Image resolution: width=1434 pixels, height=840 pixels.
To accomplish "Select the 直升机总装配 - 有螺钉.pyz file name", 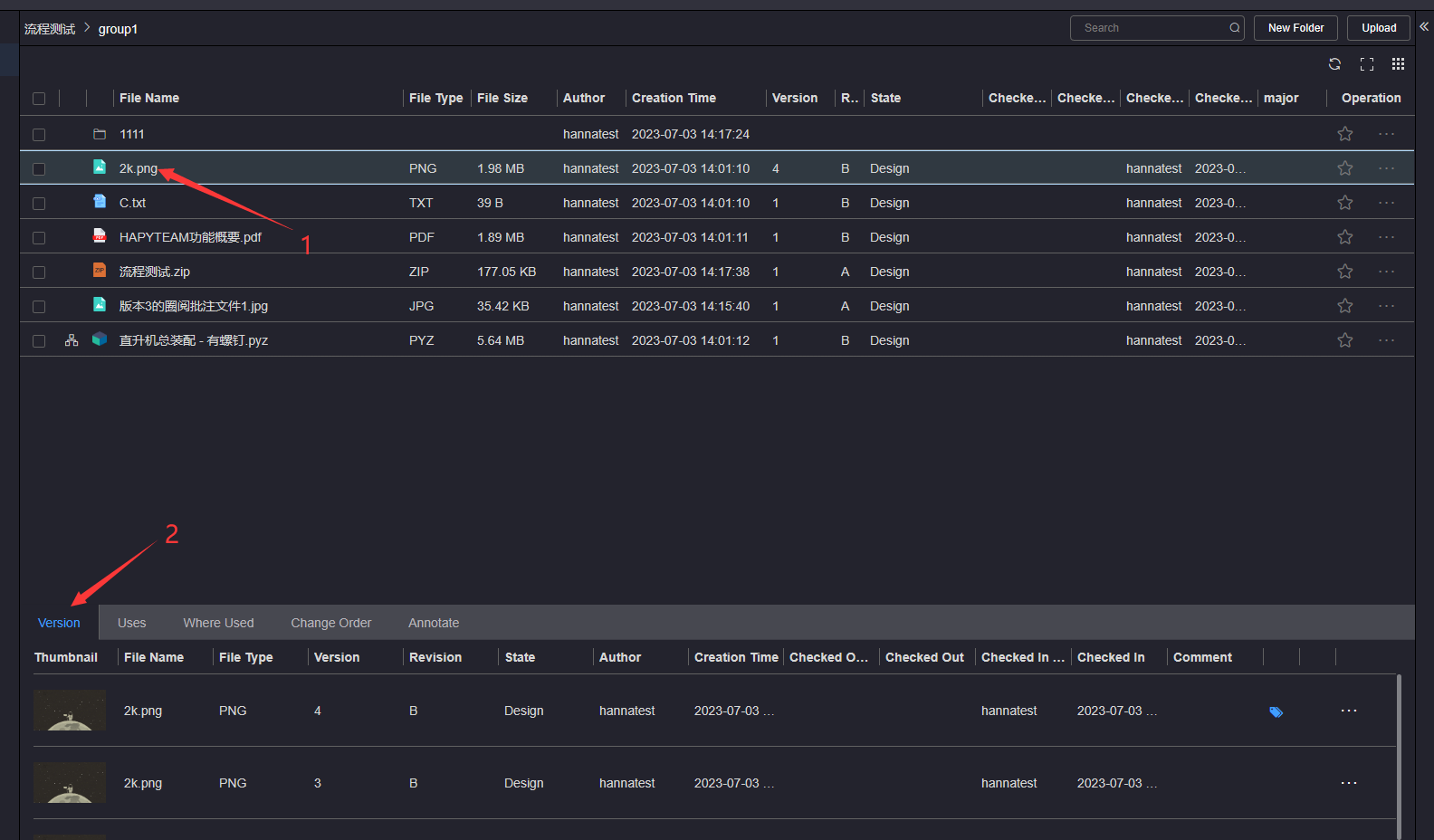I will (x=194, y=340).
